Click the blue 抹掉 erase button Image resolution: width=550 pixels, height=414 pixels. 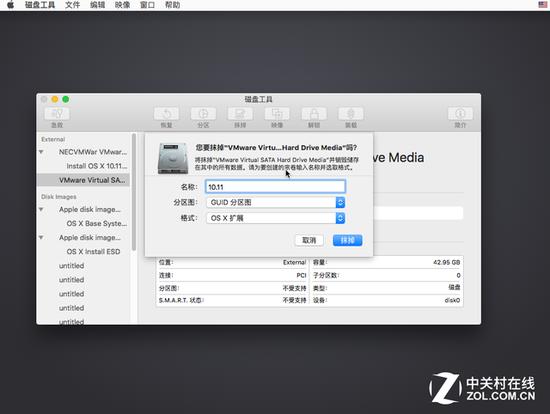[x=348, y=240]
